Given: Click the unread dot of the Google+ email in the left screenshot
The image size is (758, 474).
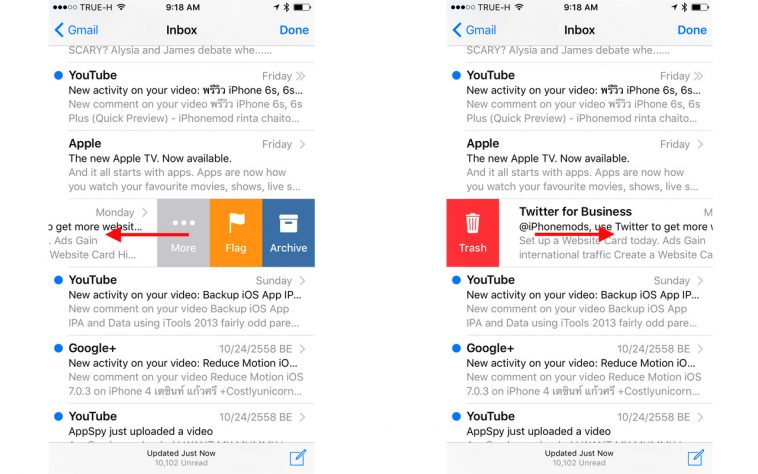Looking at the screenshot, I should (58, 349).
